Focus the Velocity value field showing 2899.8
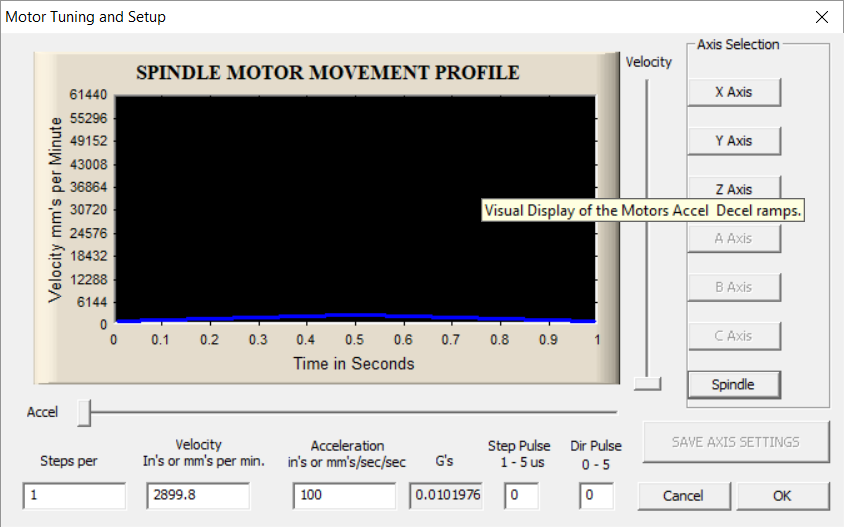The image size is (844, 527). pos(198,495)
